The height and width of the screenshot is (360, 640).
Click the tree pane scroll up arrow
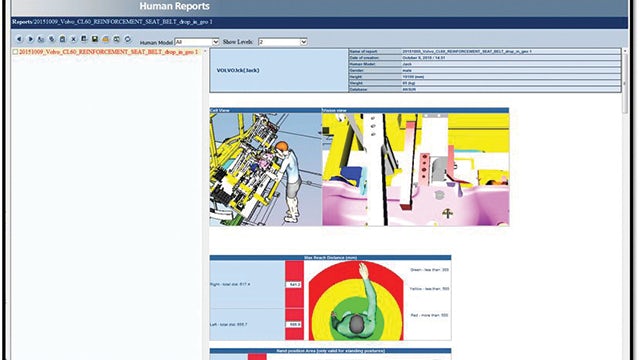pos(205,51)
